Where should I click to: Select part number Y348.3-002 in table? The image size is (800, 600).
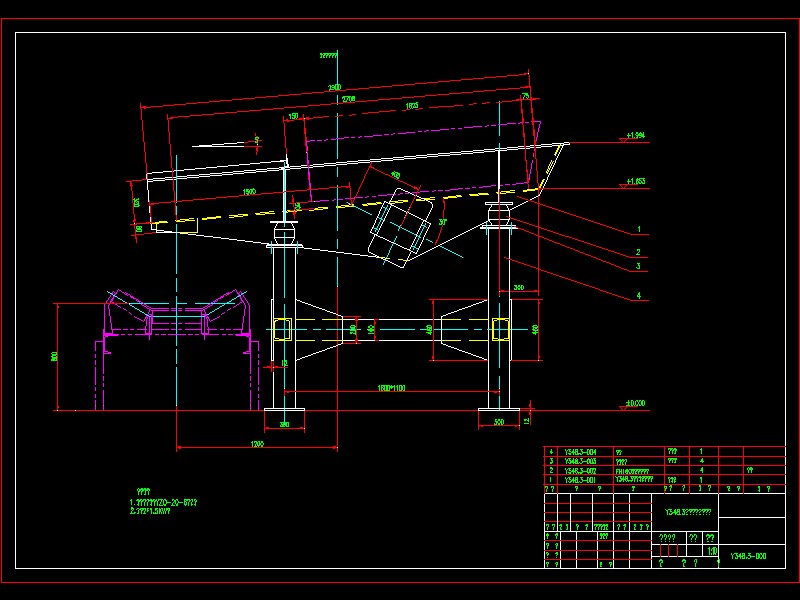580,470
